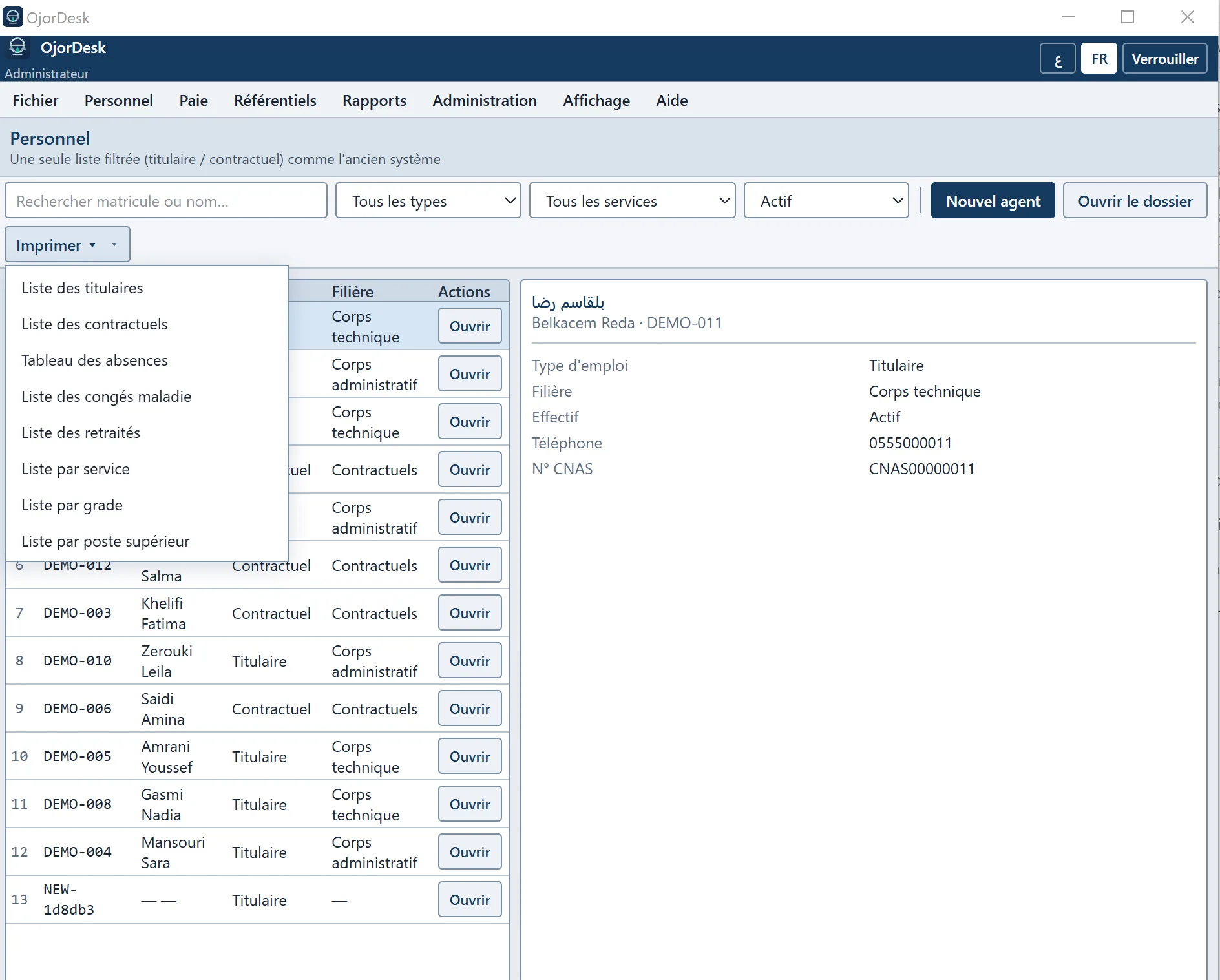The height and width of the screenshot is (980, 1220).
Task: Minimize the OjorDesk window
Action: tap(1069, 17)
